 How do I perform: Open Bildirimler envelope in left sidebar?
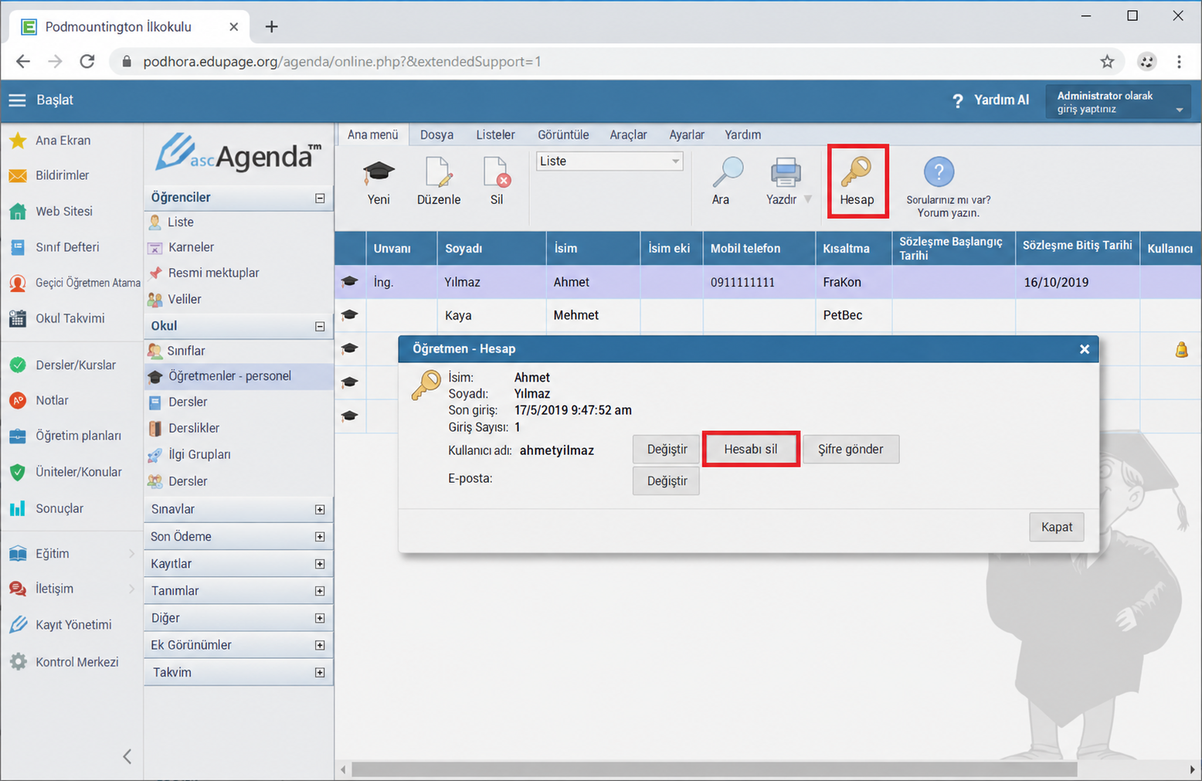point(18,175)
